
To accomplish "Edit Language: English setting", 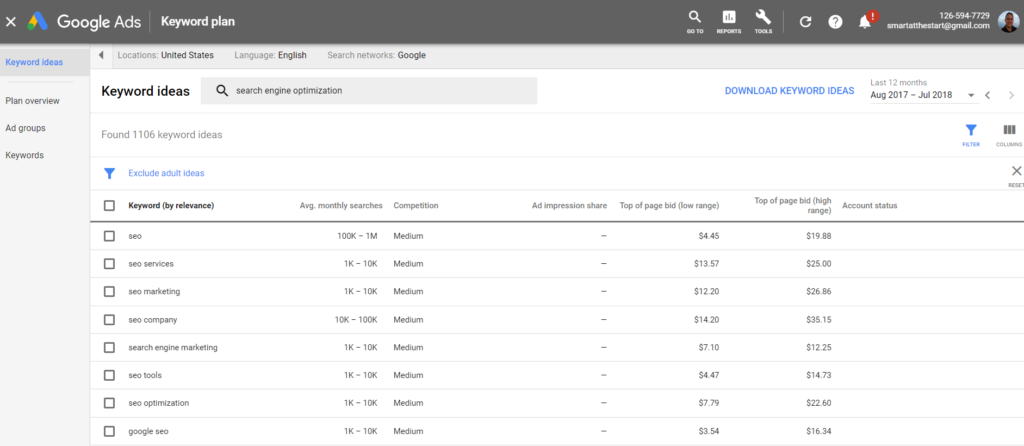I will (x=270, y=56).
